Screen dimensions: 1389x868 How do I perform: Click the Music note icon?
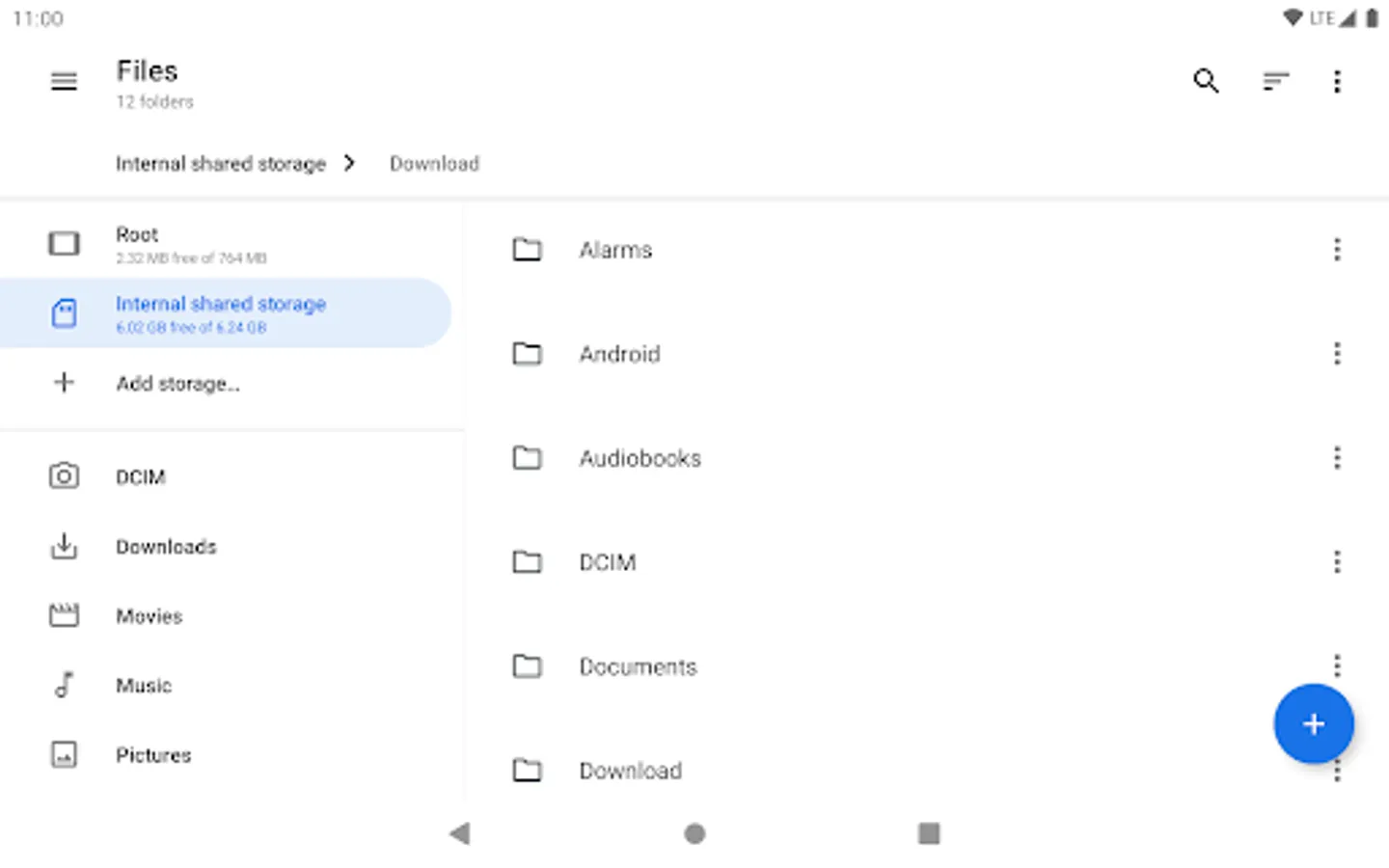click(64, 685)
